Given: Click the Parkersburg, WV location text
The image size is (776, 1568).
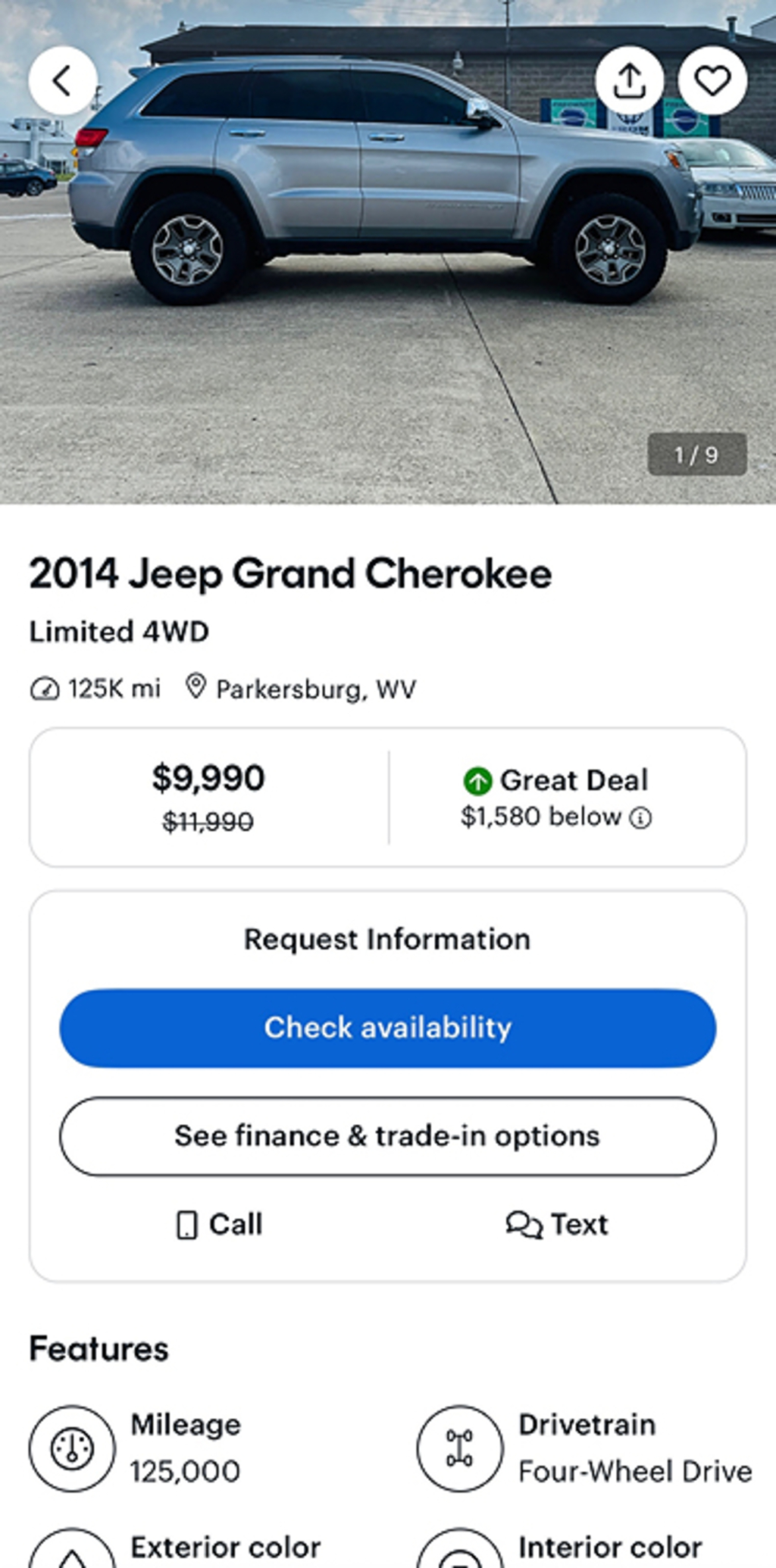Looking at the screenshot, I should click(316, 689).
